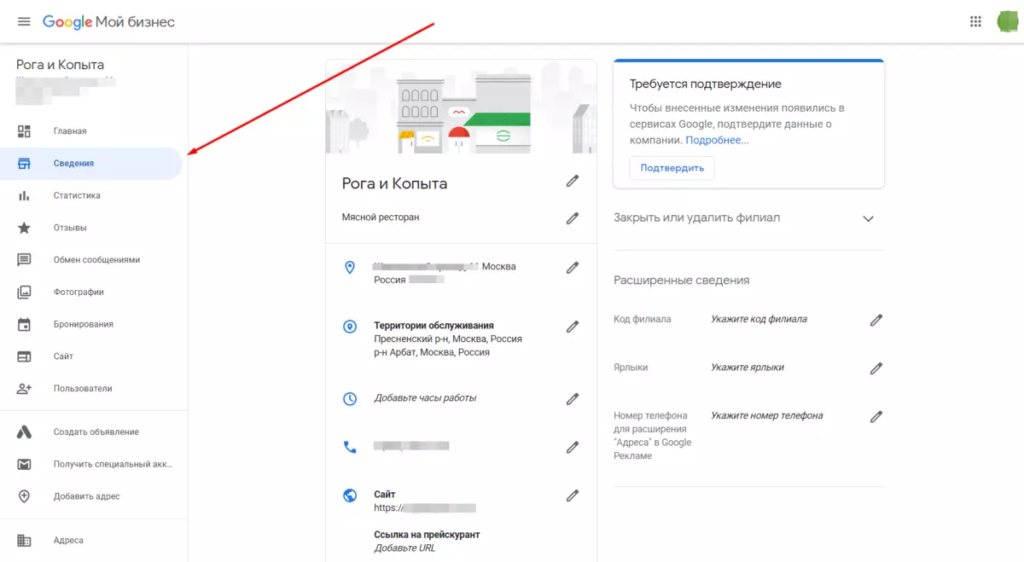Click Добавить адрес label
The height and width of the screenshot is (562, 1024).
pos(87,496)
